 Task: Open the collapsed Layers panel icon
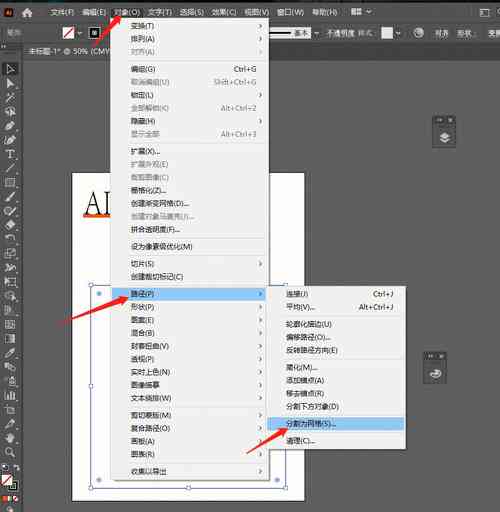pos(444,138)
